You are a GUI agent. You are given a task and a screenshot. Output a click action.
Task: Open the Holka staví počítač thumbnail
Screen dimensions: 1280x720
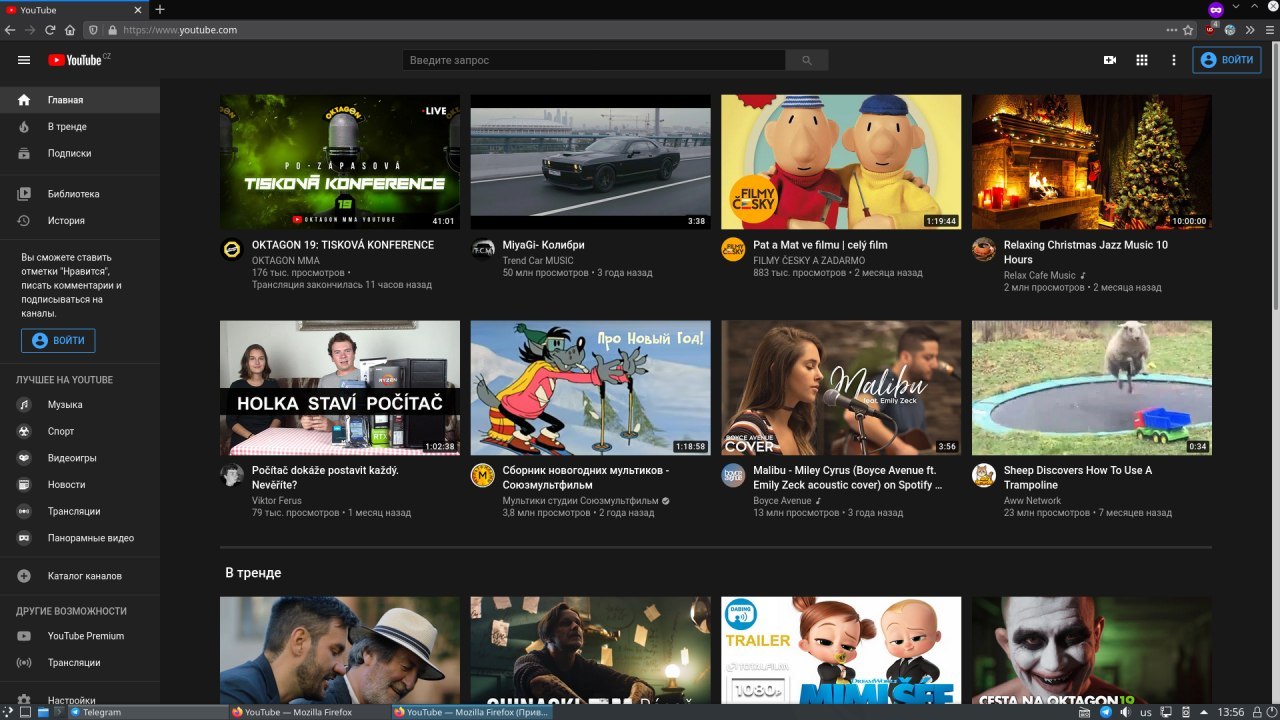[x=340, y=388]
